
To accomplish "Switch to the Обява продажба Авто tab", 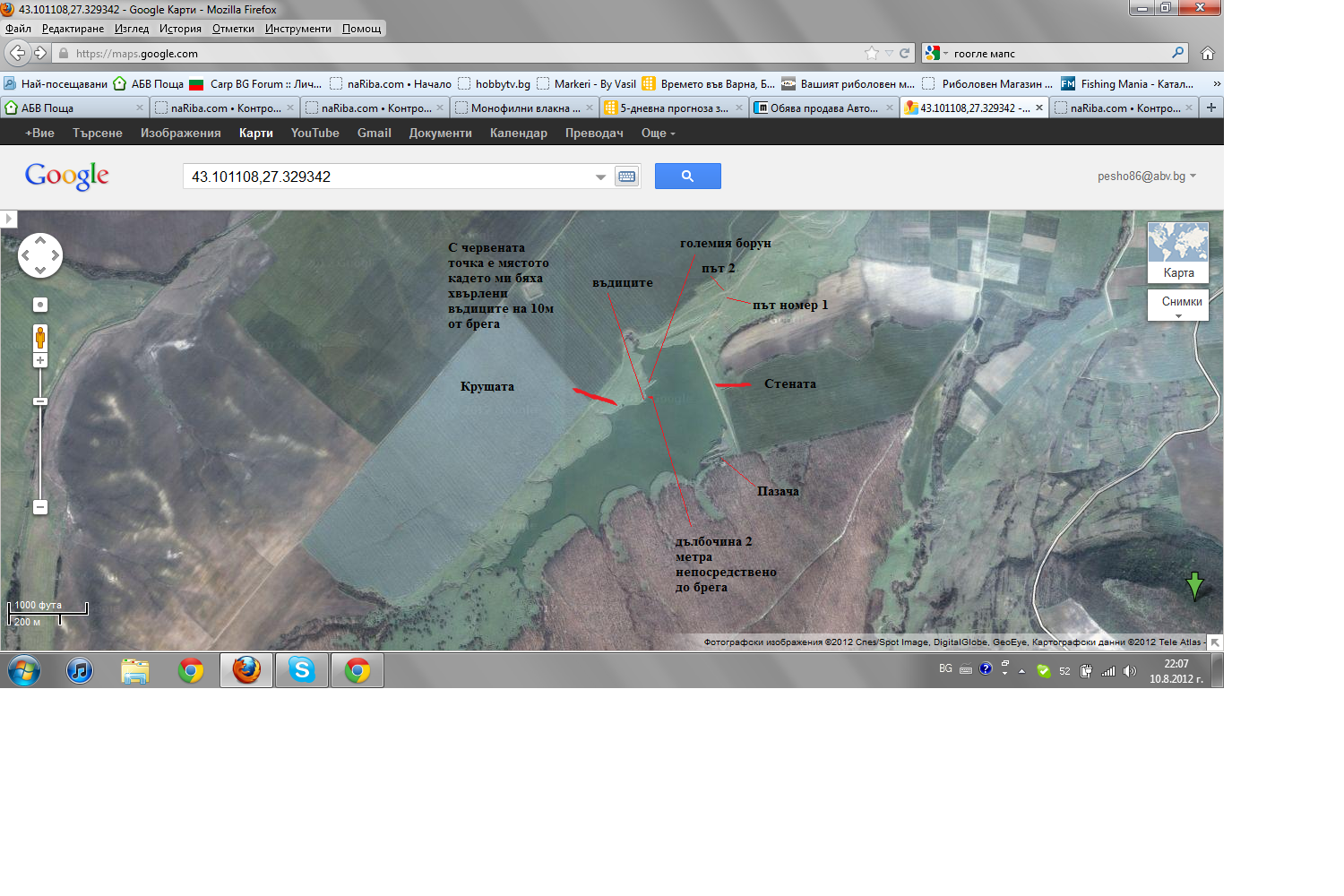I will click(x=823, y=108).
